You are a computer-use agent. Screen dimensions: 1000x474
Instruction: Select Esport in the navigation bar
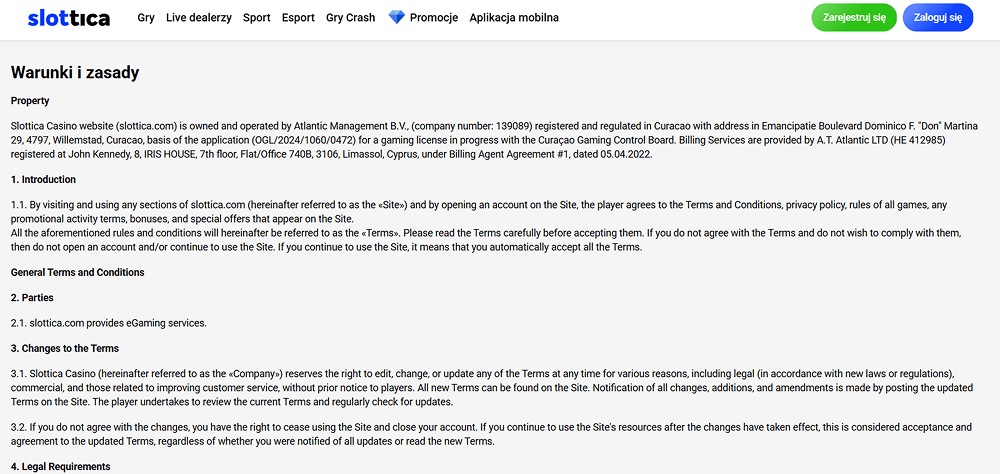[298, 18]
